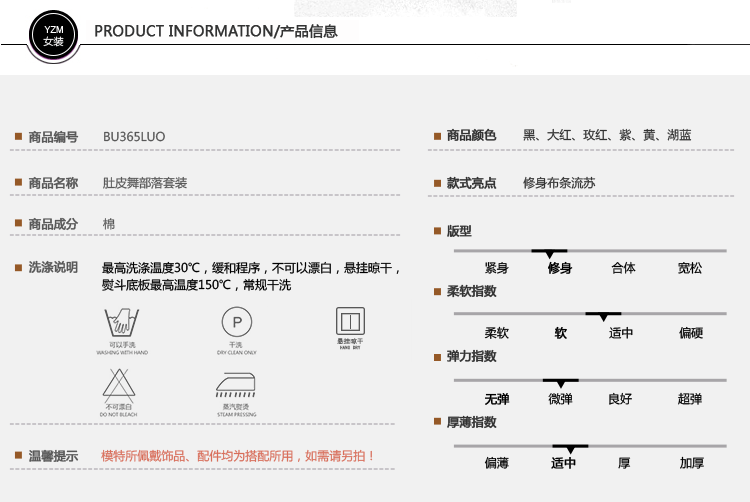Click the material value 棉

coord(109,224)
